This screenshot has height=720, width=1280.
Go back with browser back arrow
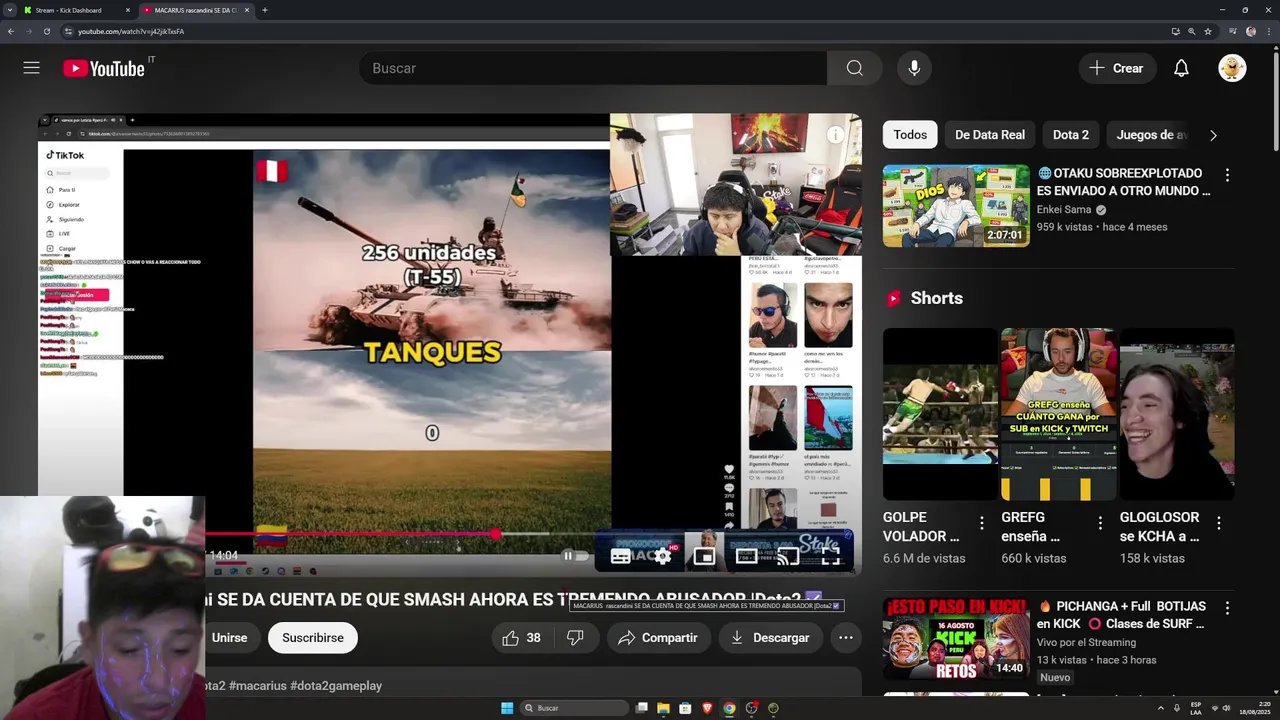(11, 31)
